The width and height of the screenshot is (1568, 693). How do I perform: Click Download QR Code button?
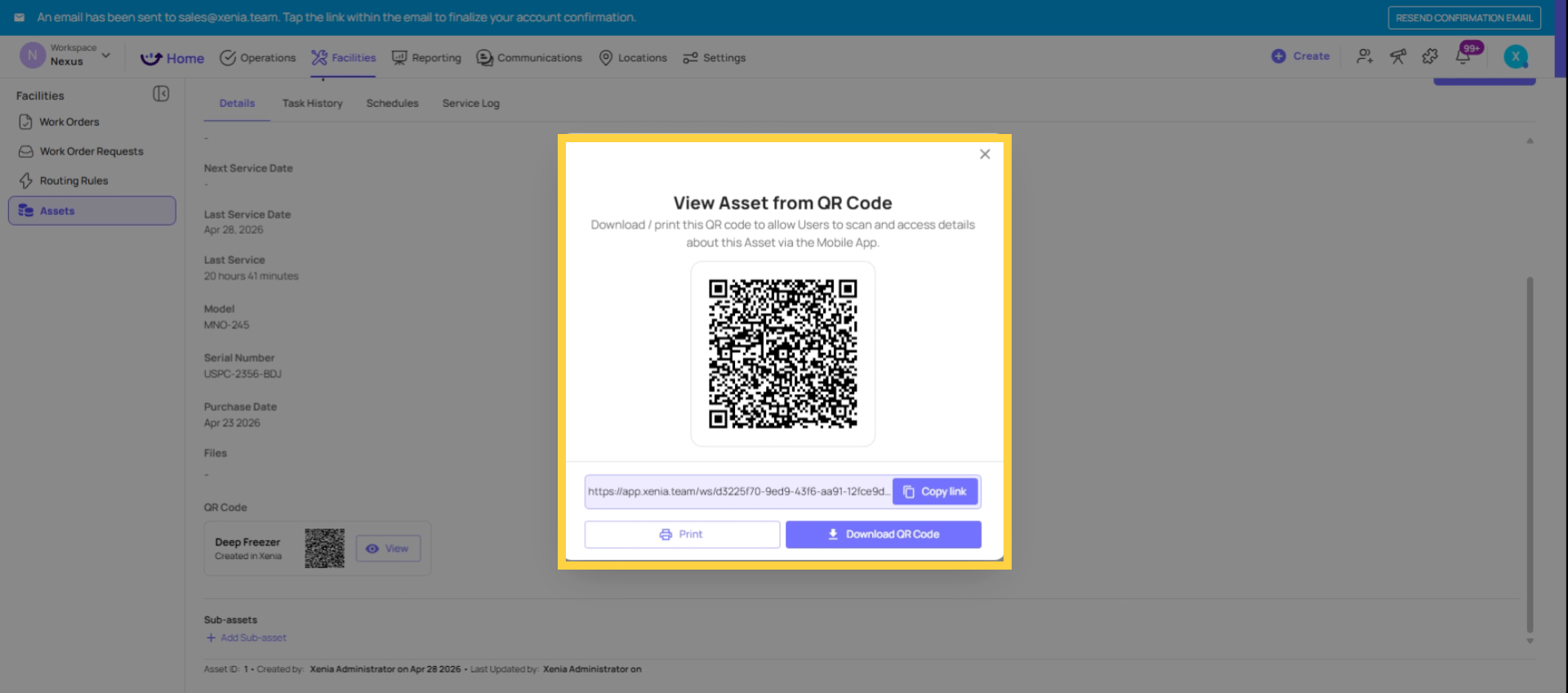tap(883, 534)
